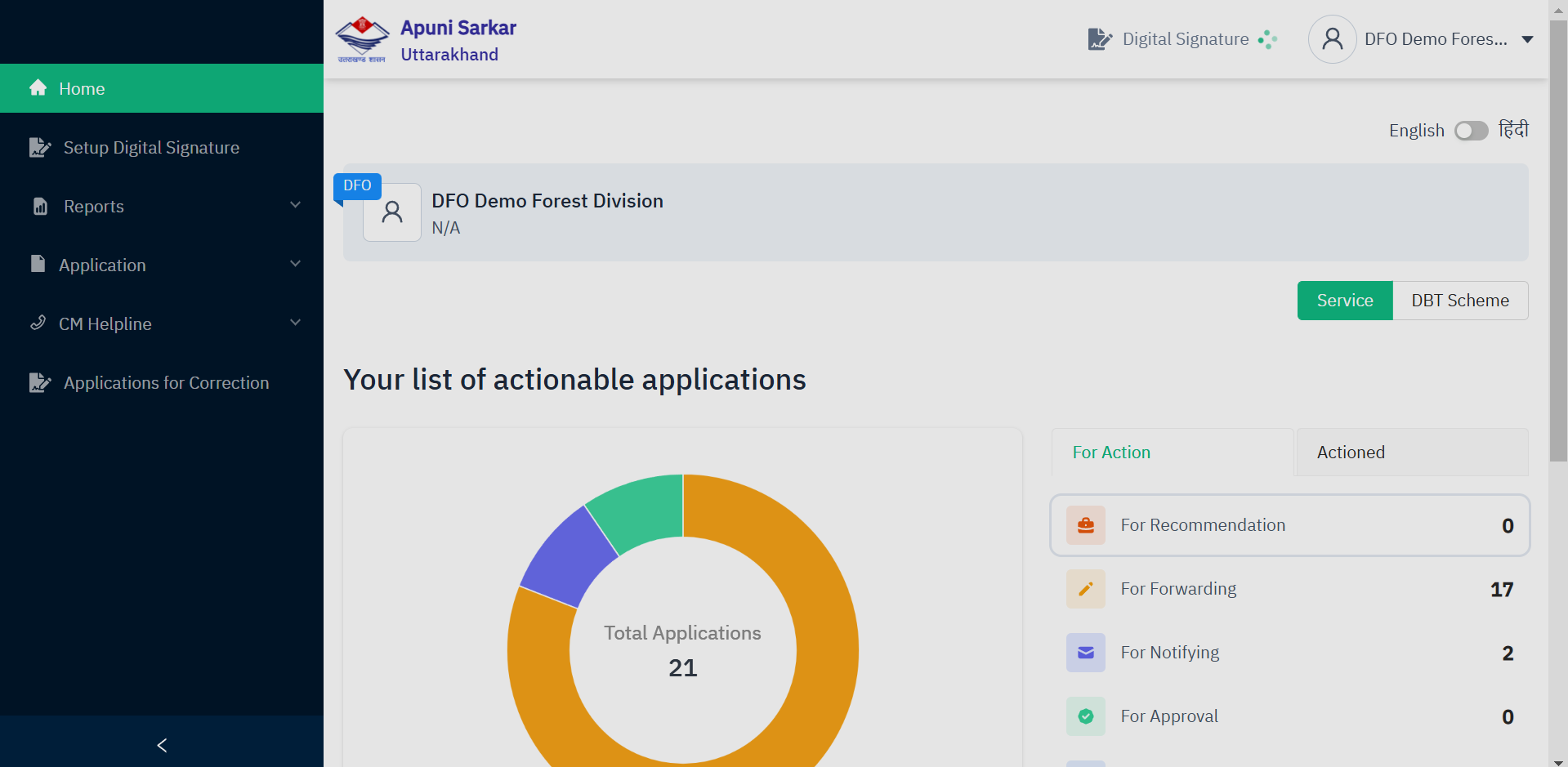Open the DFO Demo Forest user dropdown arrow
This screenshot has height=767, width=1568.
1527,39
